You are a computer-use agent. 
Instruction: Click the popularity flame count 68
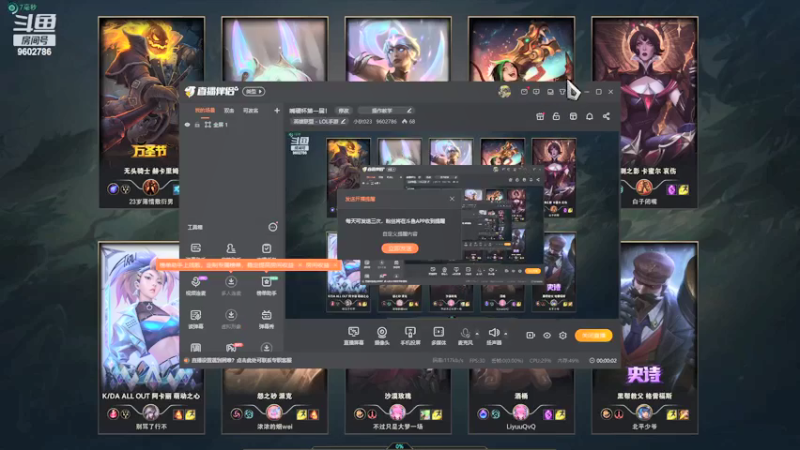tap(408, 121)
